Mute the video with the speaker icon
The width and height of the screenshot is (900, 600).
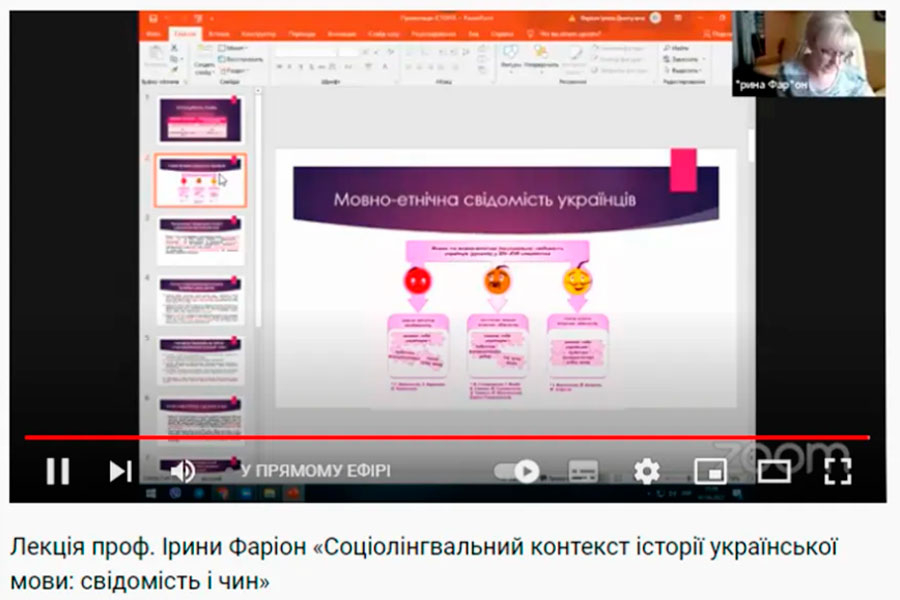pos(183,471)
